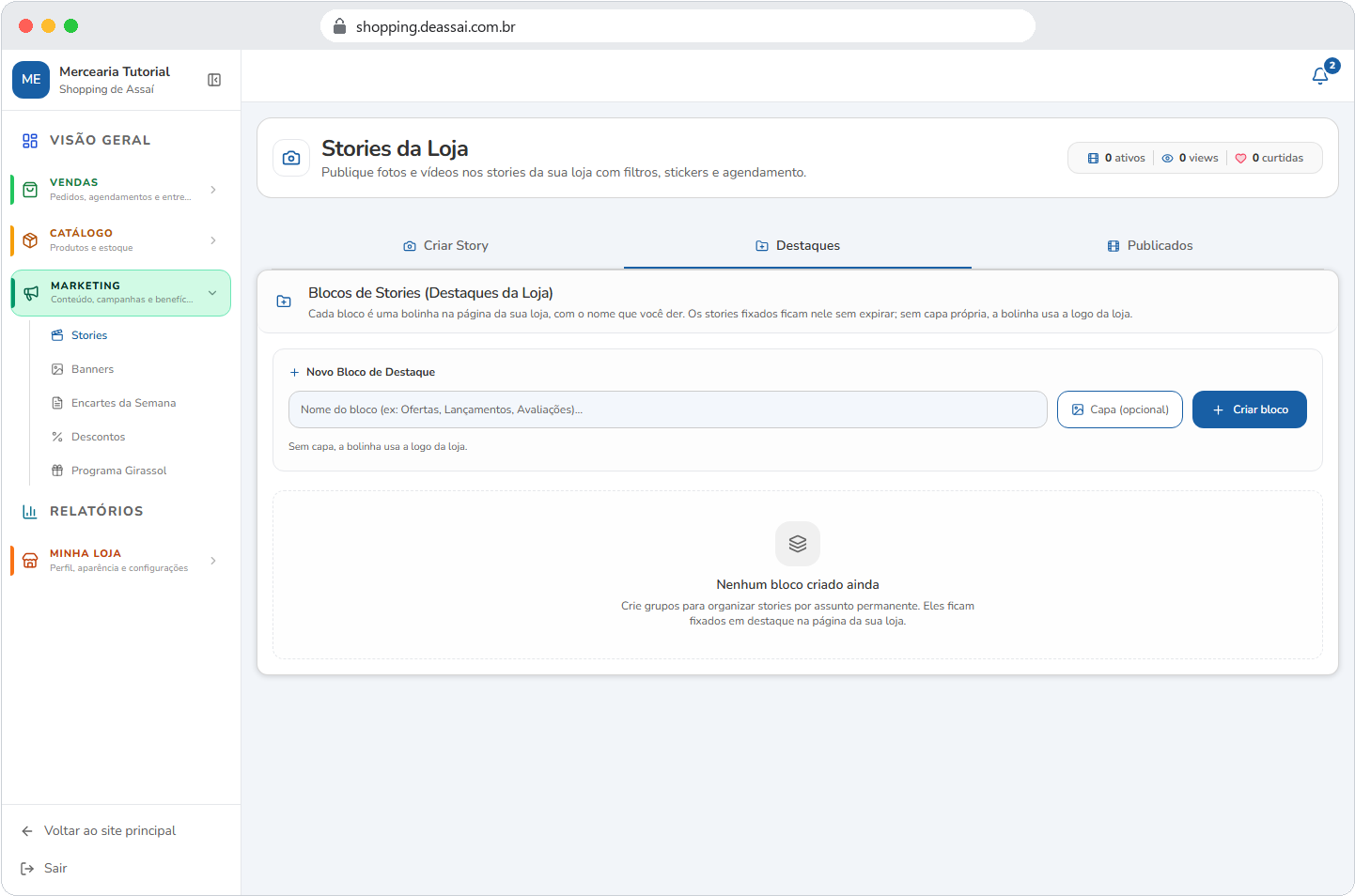This screenshot has height=896, width=1355.
Task: Click the Minha Loja storefront icon
Action: (x=30, y=561)
